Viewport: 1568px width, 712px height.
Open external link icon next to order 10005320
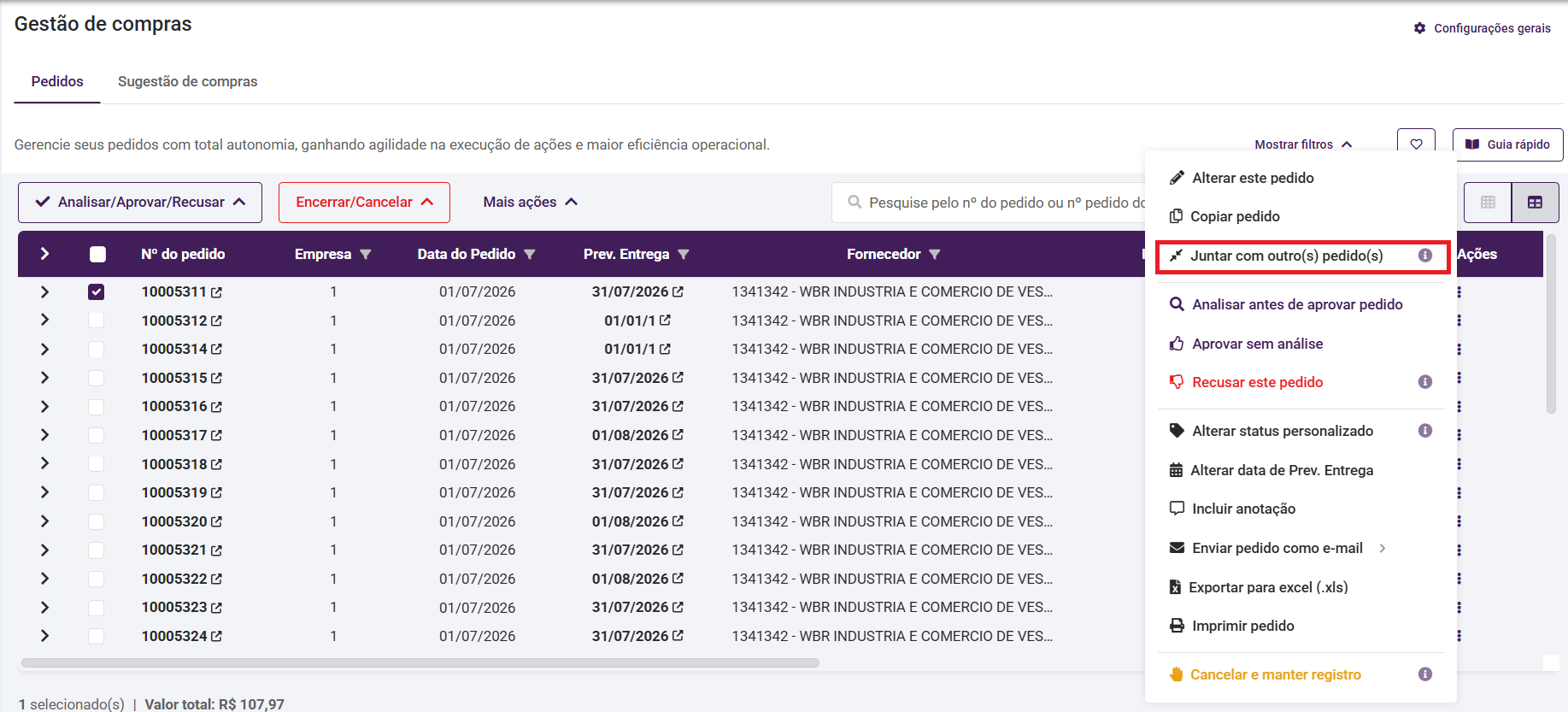point(216,521)
